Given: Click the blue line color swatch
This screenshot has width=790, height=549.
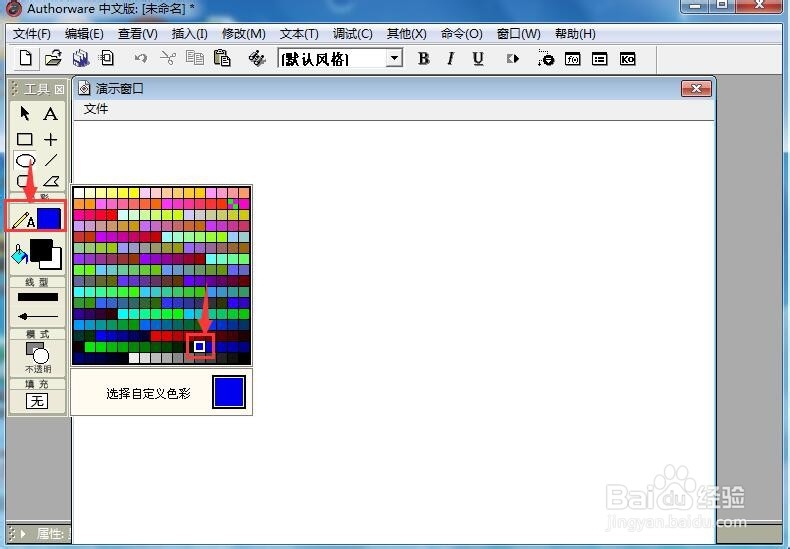Looking at the screenshot, I should 49,219.
